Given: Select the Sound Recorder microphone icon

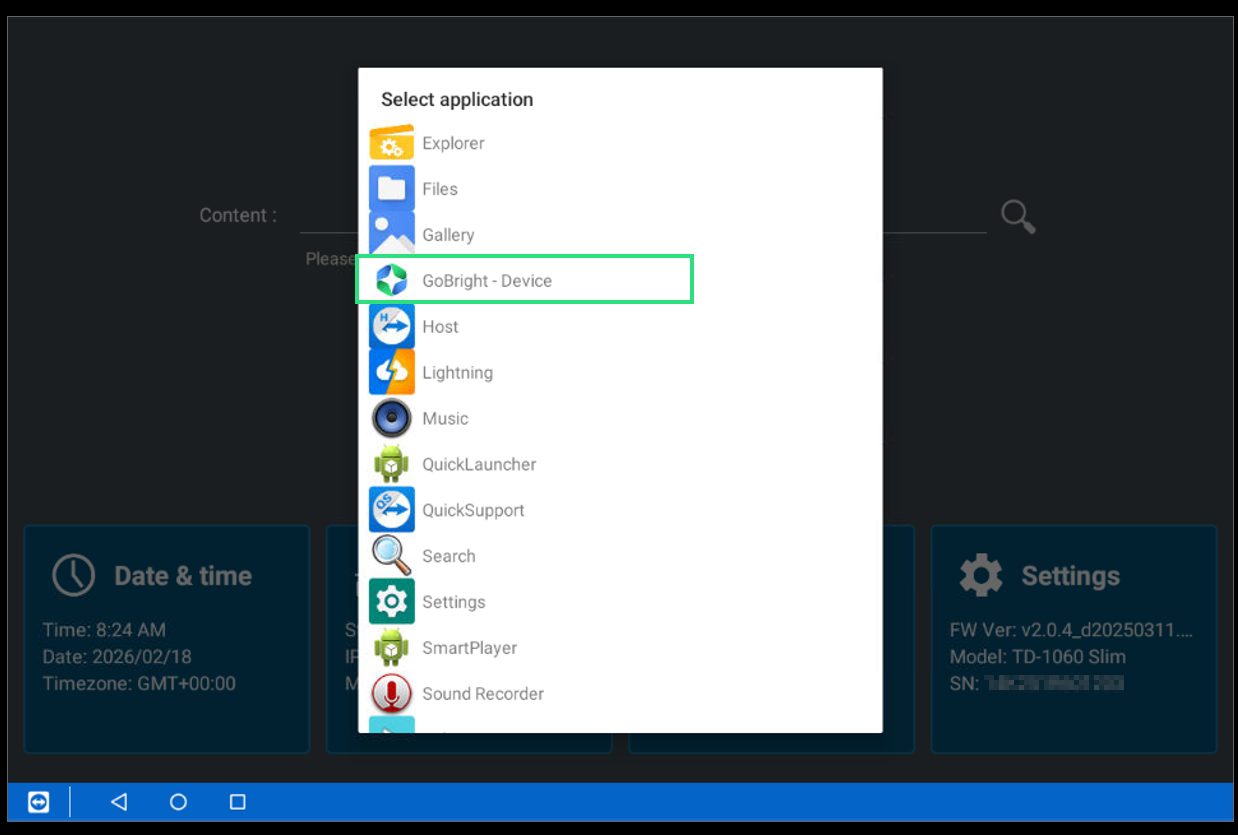Looking at the screenshot, I should pos(391,694).
